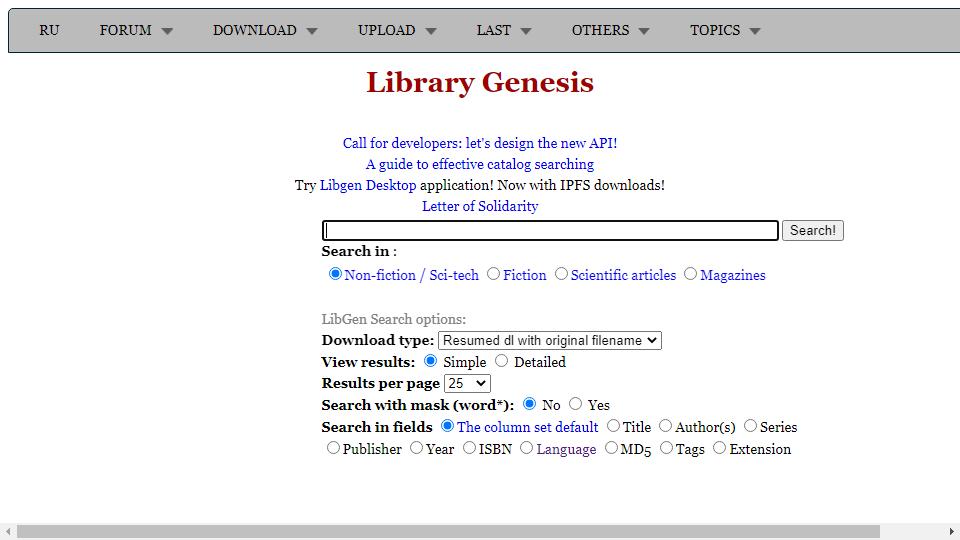Expand the arrow next to DOWNLOAD
Viewport: 960px width, 540px height.
312,31
